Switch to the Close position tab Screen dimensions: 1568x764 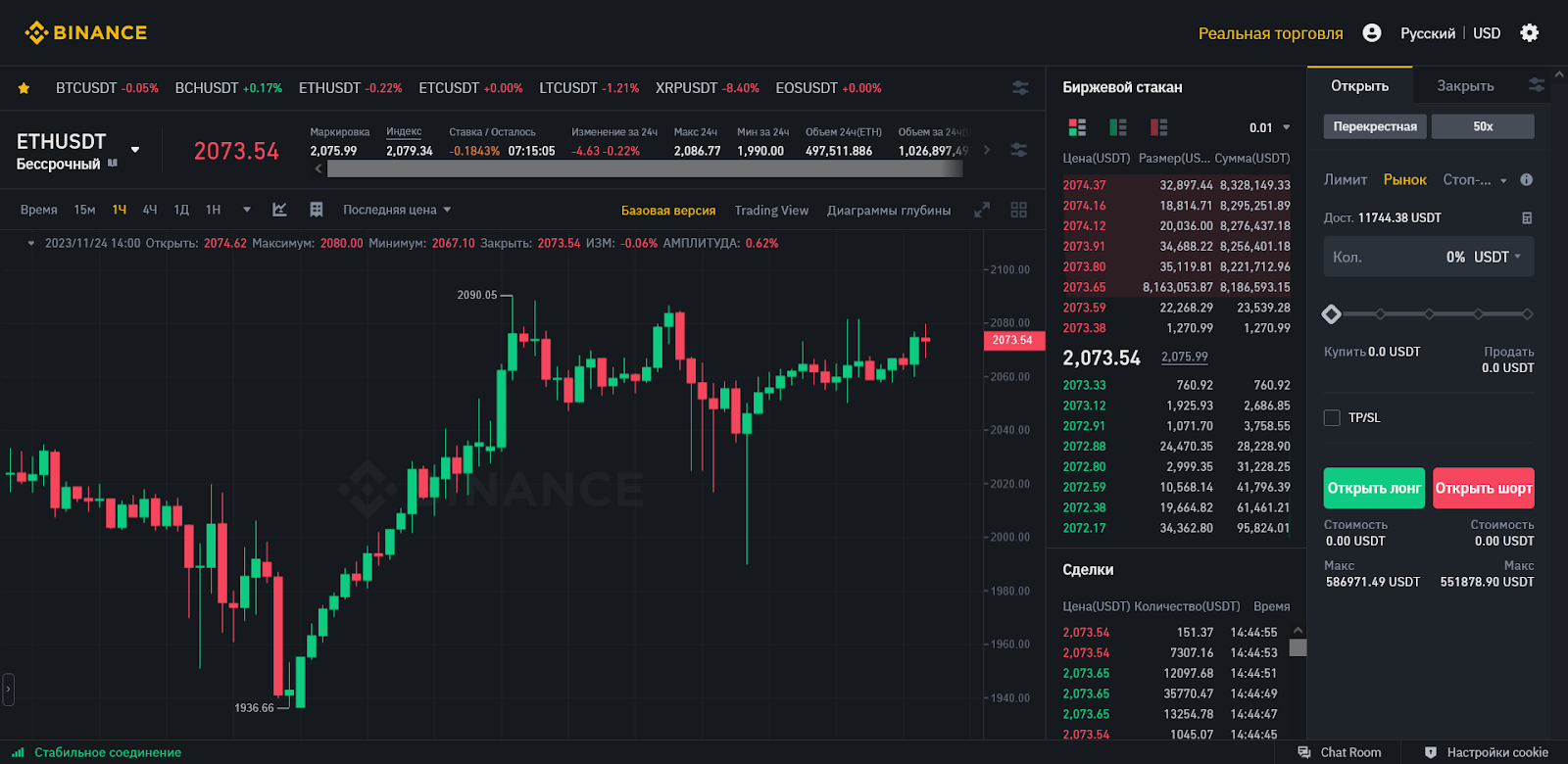[x=1465, y=85]
